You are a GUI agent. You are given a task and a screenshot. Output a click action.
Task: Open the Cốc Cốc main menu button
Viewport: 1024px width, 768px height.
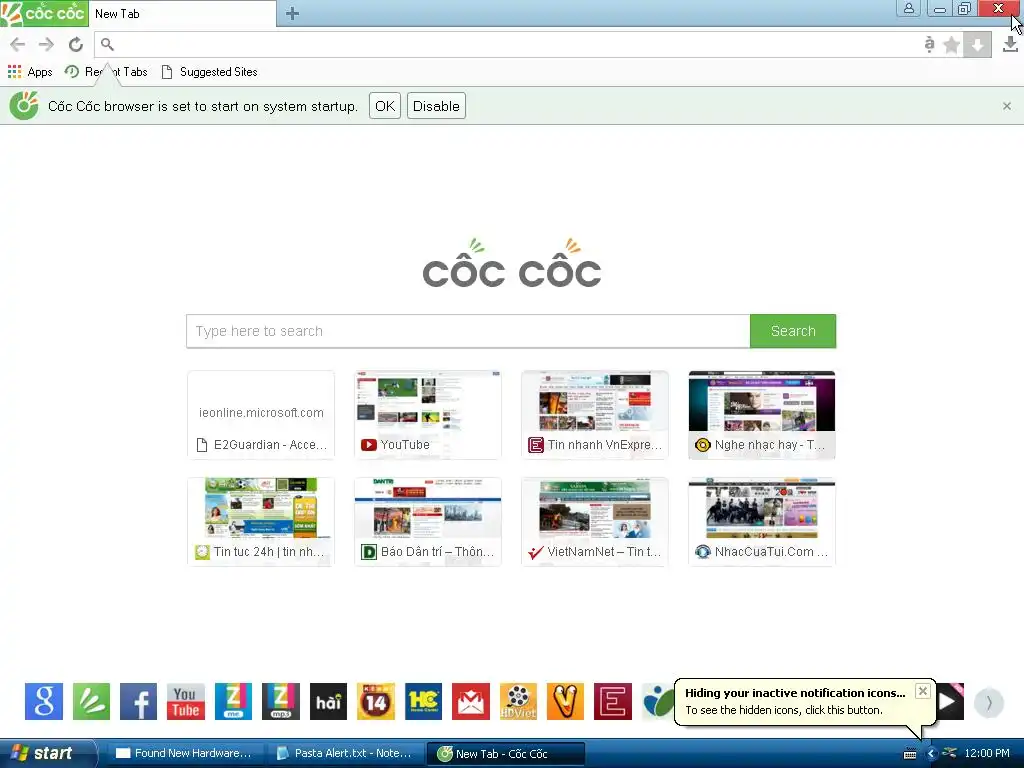point(44,13)
